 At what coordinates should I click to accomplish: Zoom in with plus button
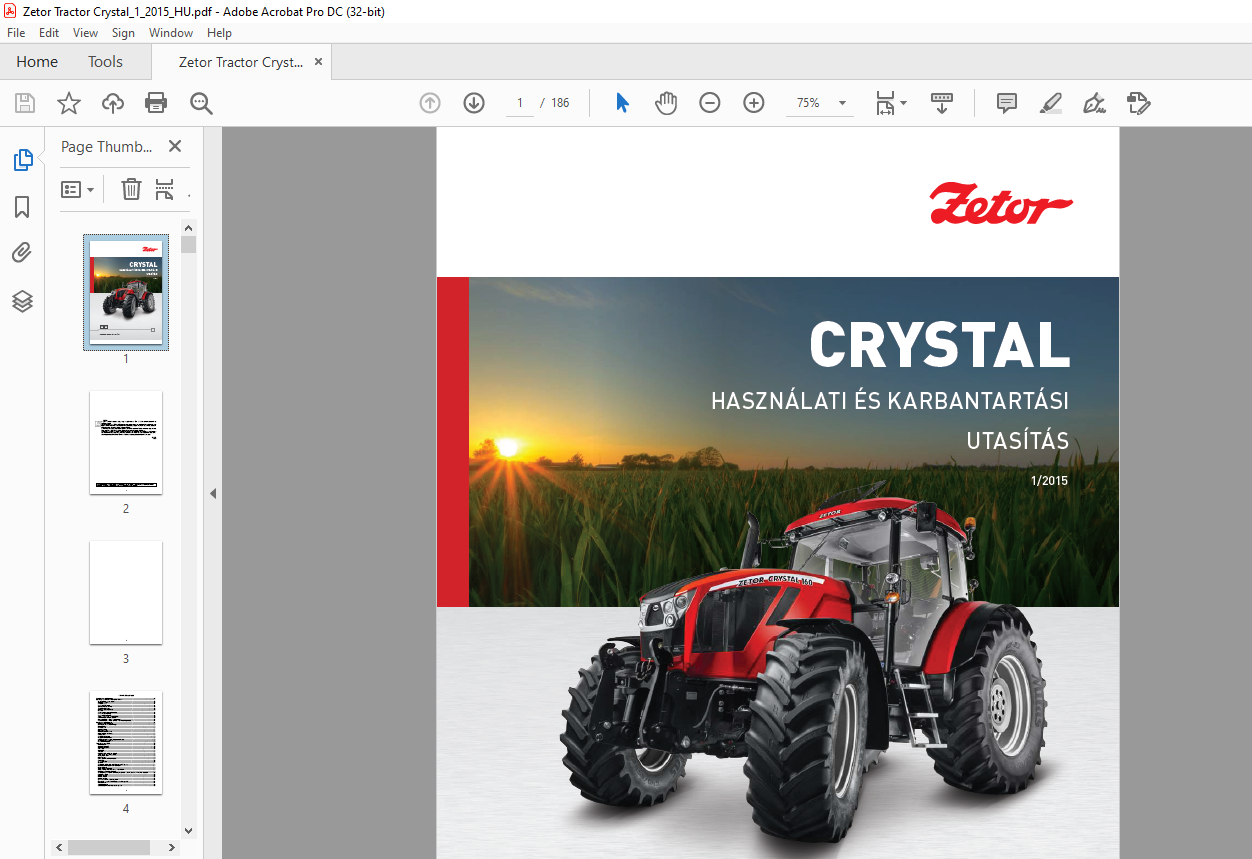[x=754, y=103]
